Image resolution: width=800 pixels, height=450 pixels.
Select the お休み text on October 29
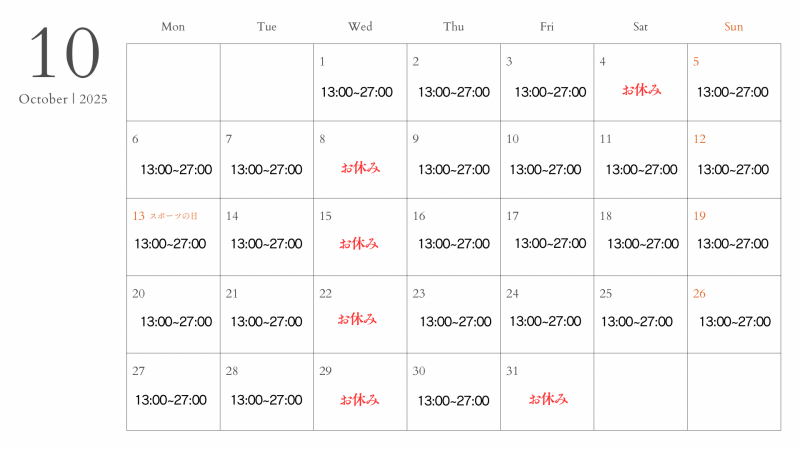tap(360, 399)
